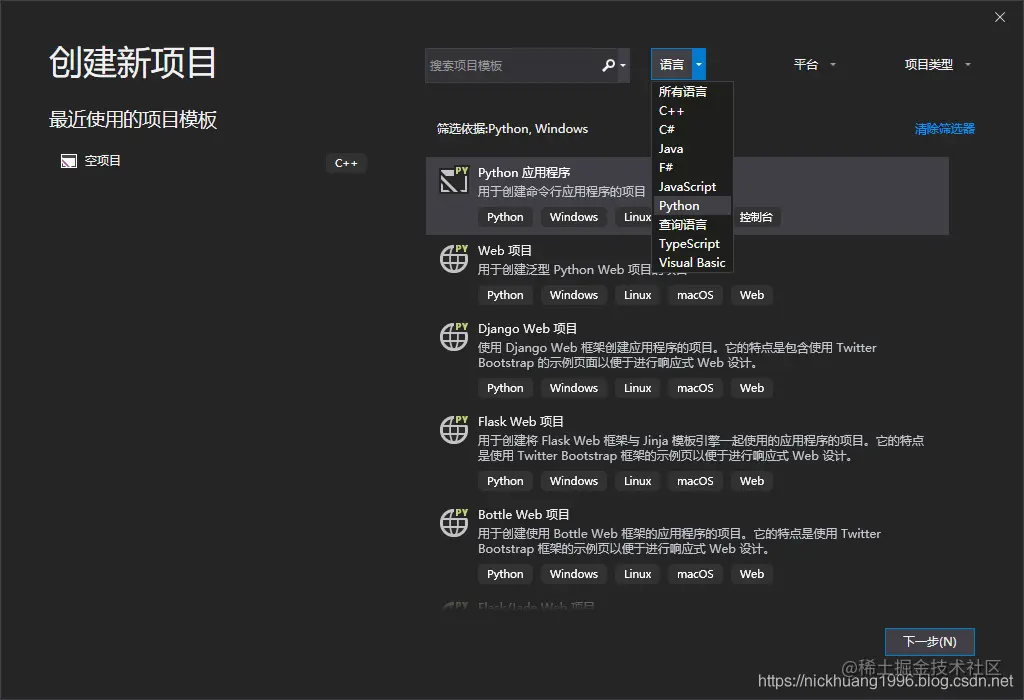Click the Bottle Web 项目 globe icon
The height and width of the screenshot is (700, 1024).
454,522
